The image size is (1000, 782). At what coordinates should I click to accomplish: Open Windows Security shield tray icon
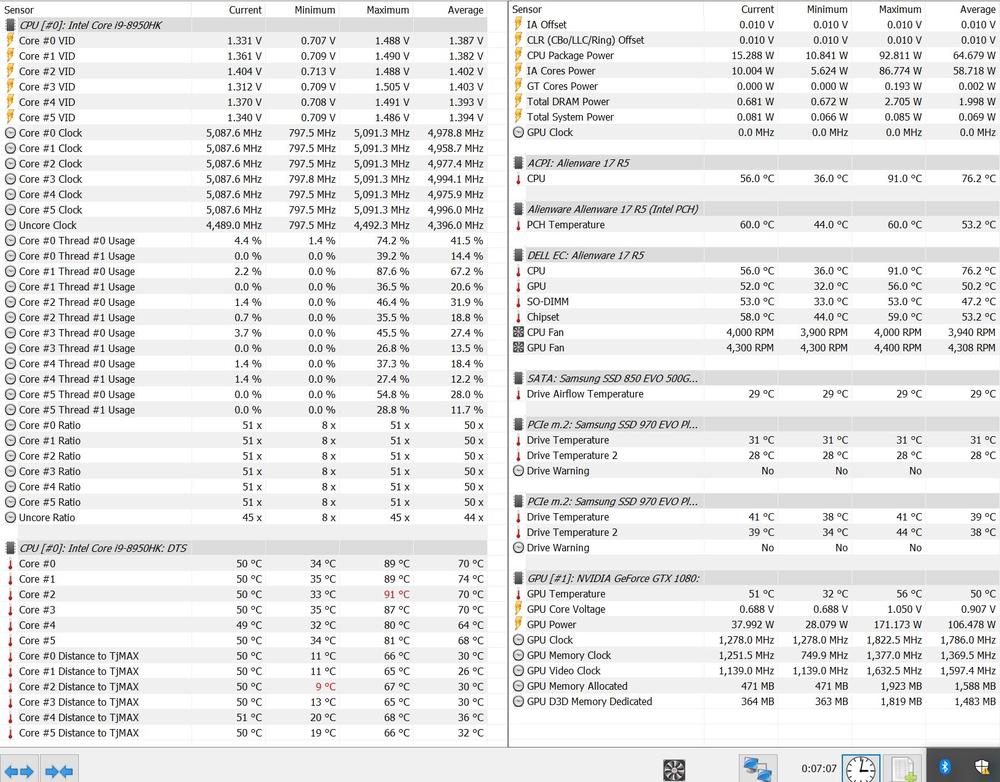point(982,767)
